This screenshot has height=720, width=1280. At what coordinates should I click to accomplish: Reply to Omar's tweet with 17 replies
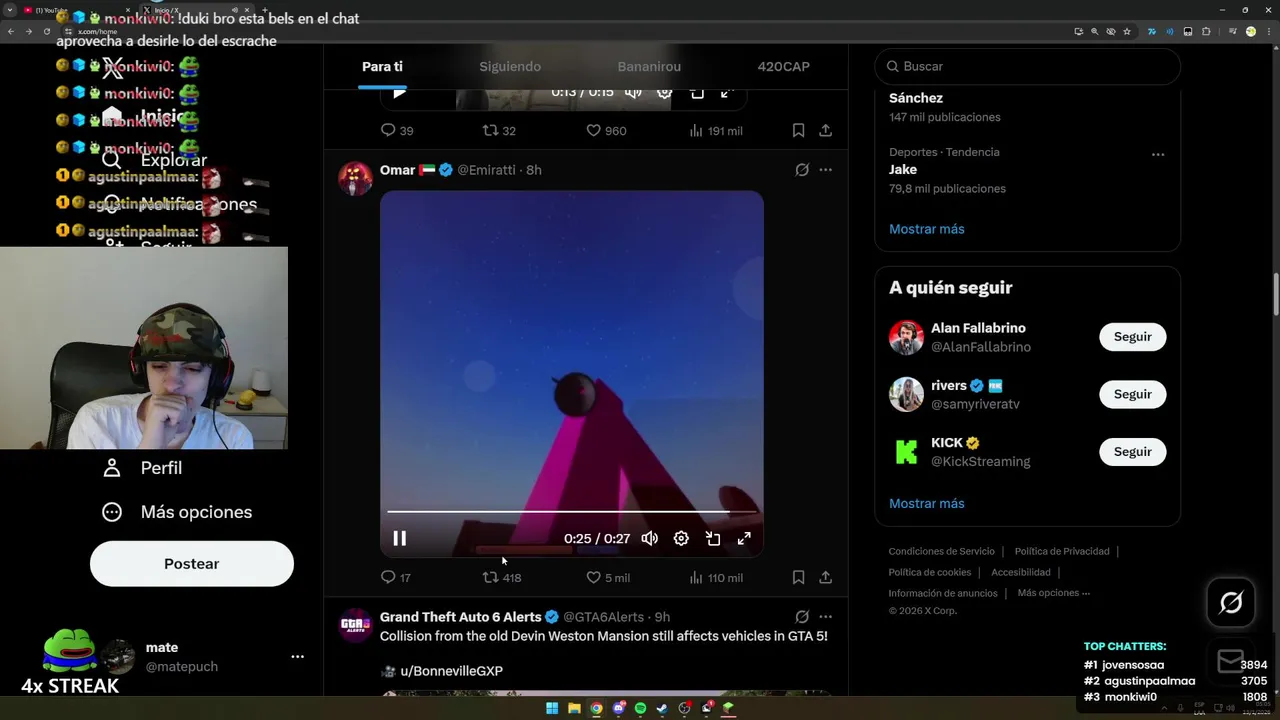click(396, 577)
